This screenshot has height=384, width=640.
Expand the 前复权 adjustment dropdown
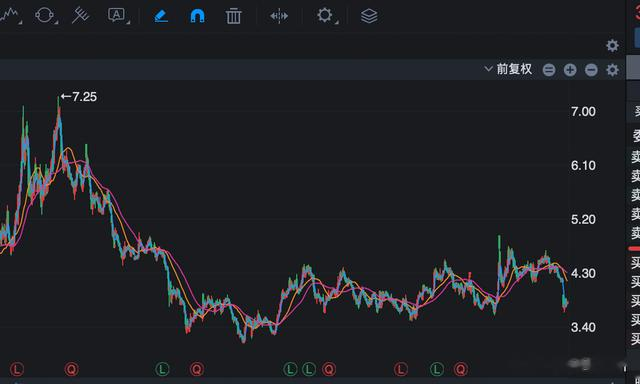[508, 69]
